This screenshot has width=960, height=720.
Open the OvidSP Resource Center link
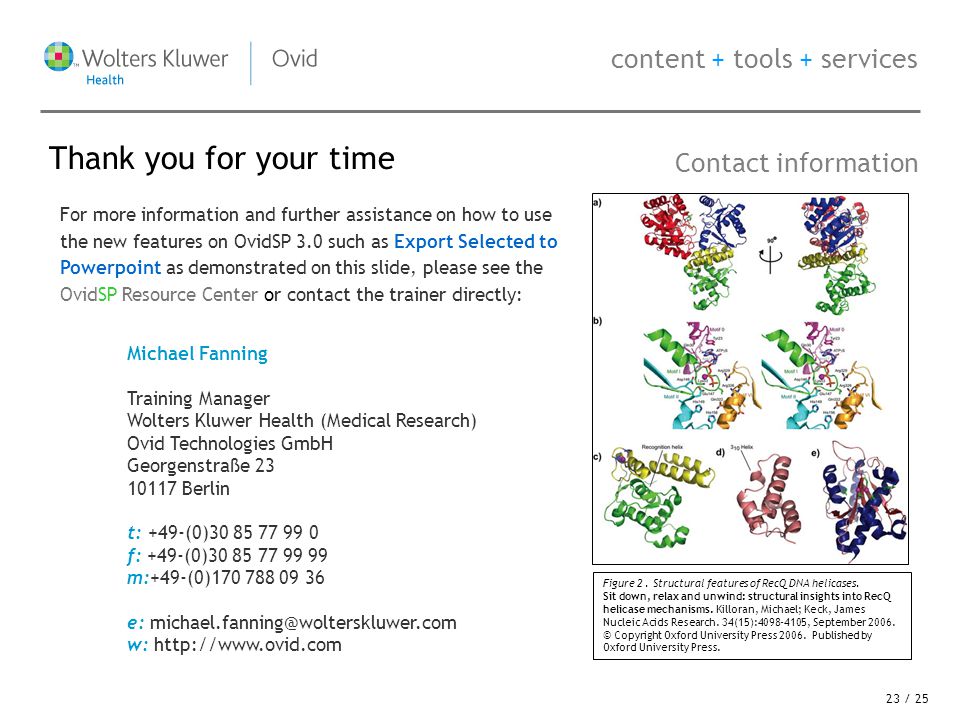tap(159, 294)
